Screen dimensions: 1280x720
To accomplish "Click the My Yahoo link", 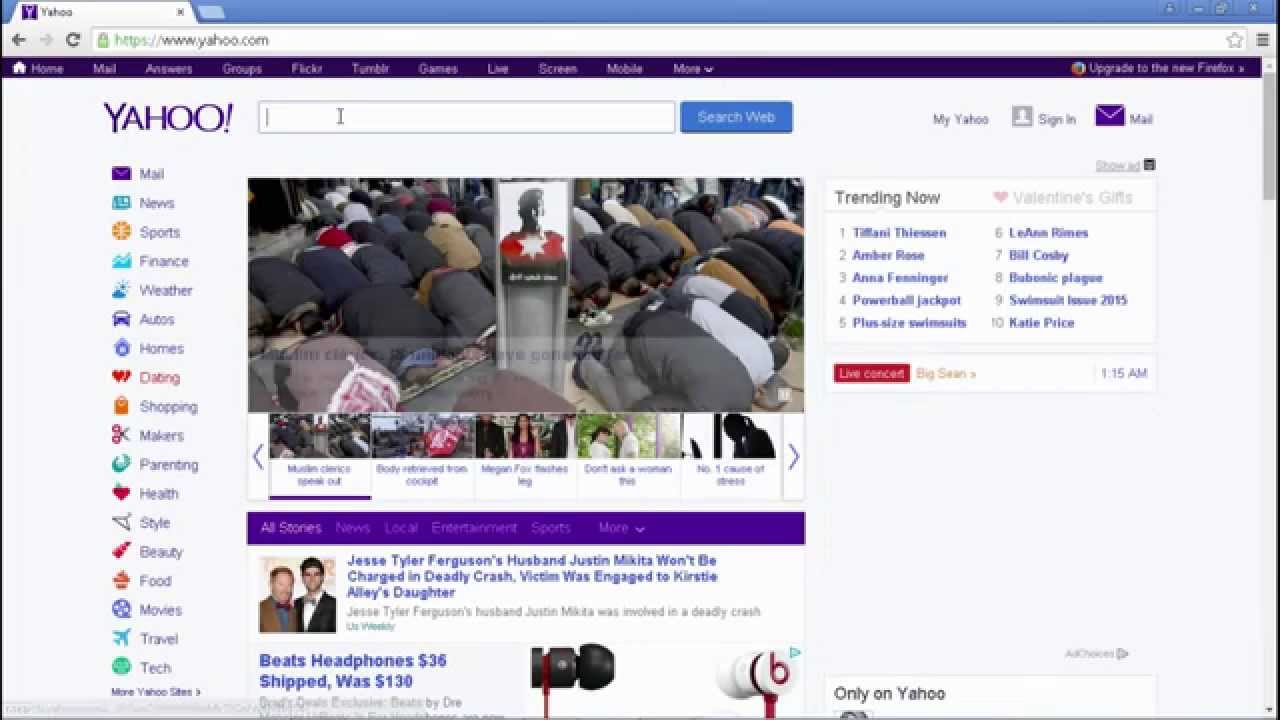I will (960, 119).
